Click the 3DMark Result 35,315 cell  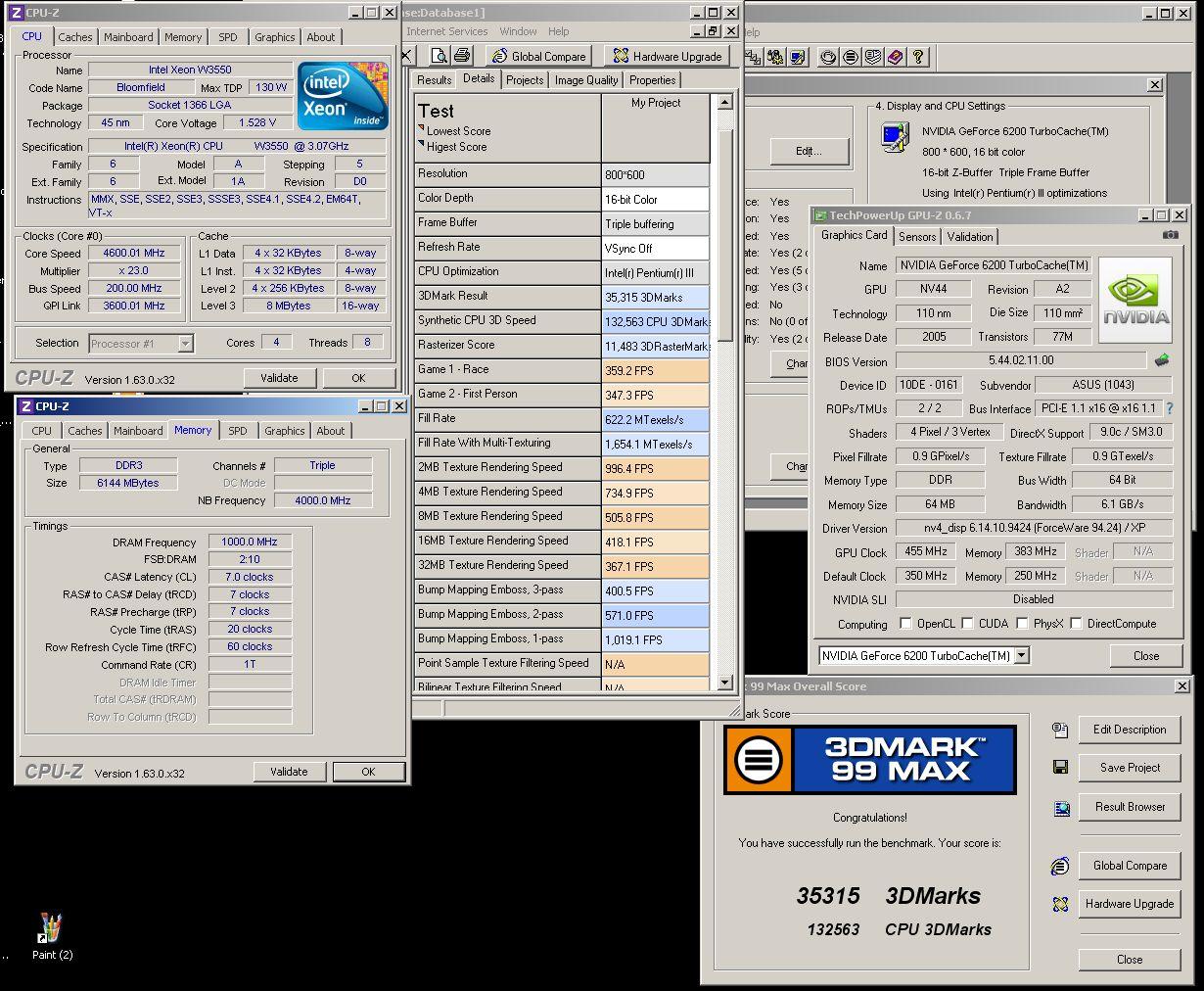click(655, 297)
